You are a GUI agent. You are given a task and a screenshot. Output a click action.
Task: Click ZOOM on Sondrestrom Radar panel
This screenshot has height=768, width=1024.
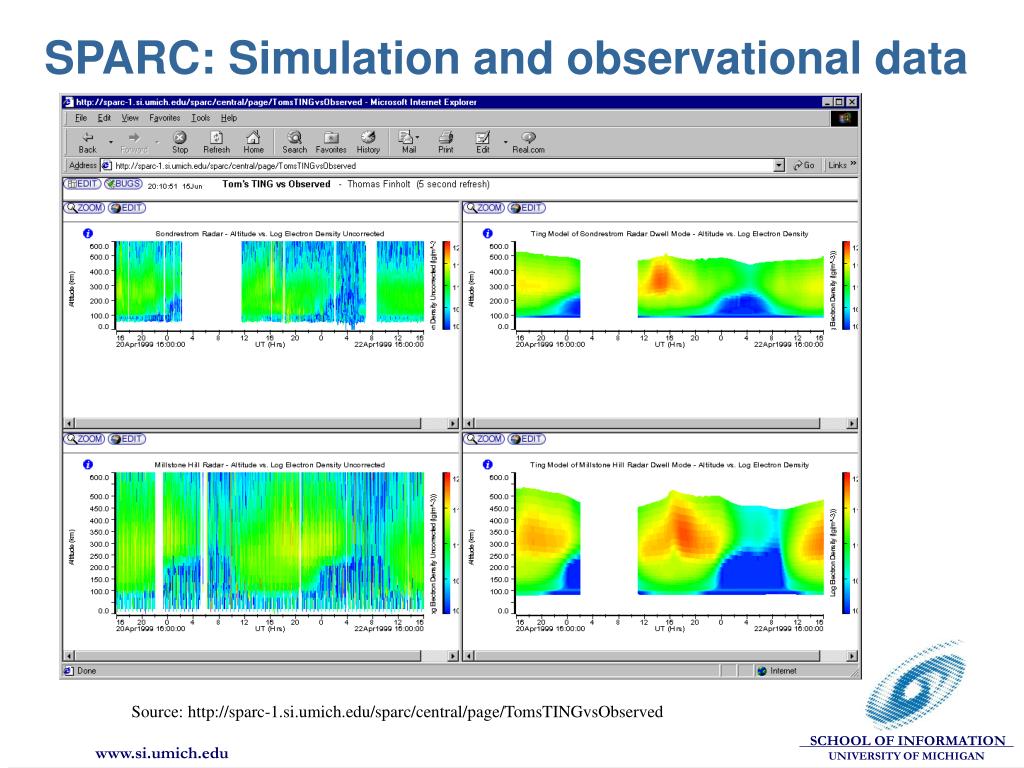84,208
